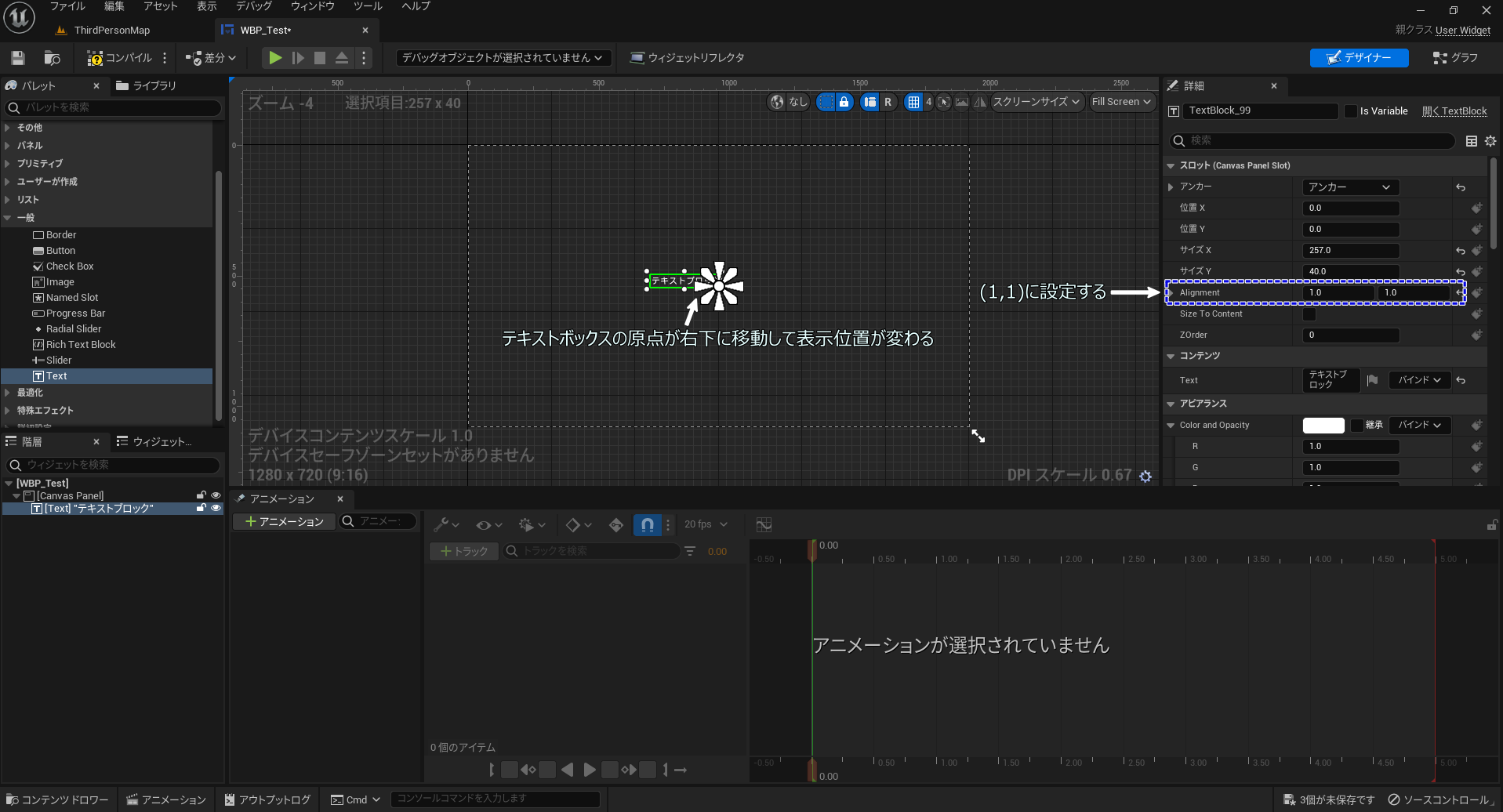Flip the preview with the mirror icon
The image size is (1503, 812).
[979, 102]
